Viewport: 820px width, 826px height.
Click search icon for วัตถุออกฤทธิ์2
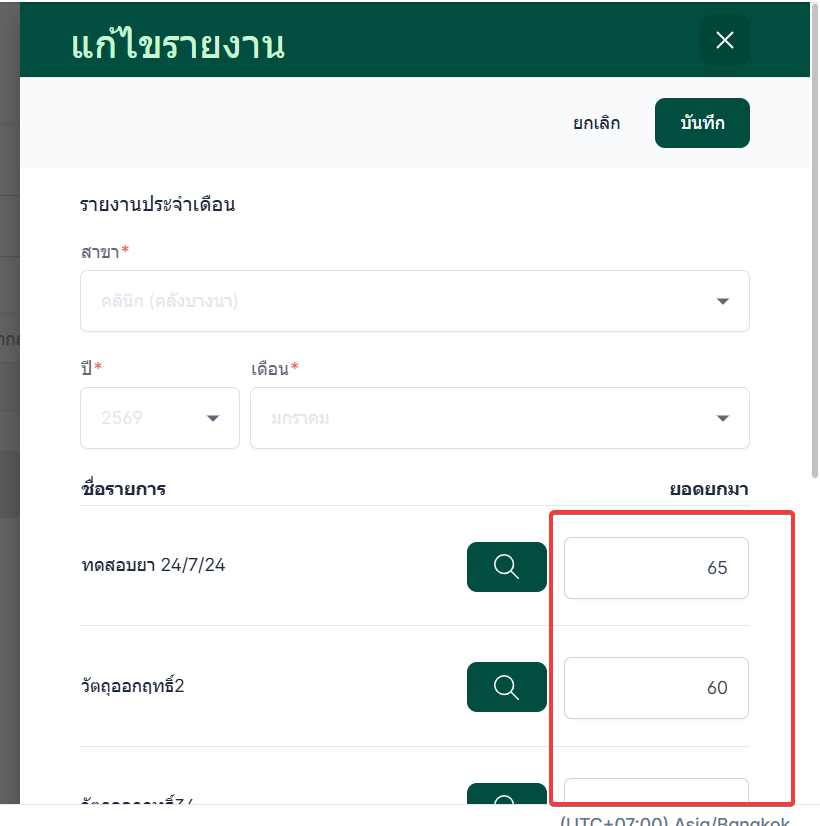(x=507, y=687)
